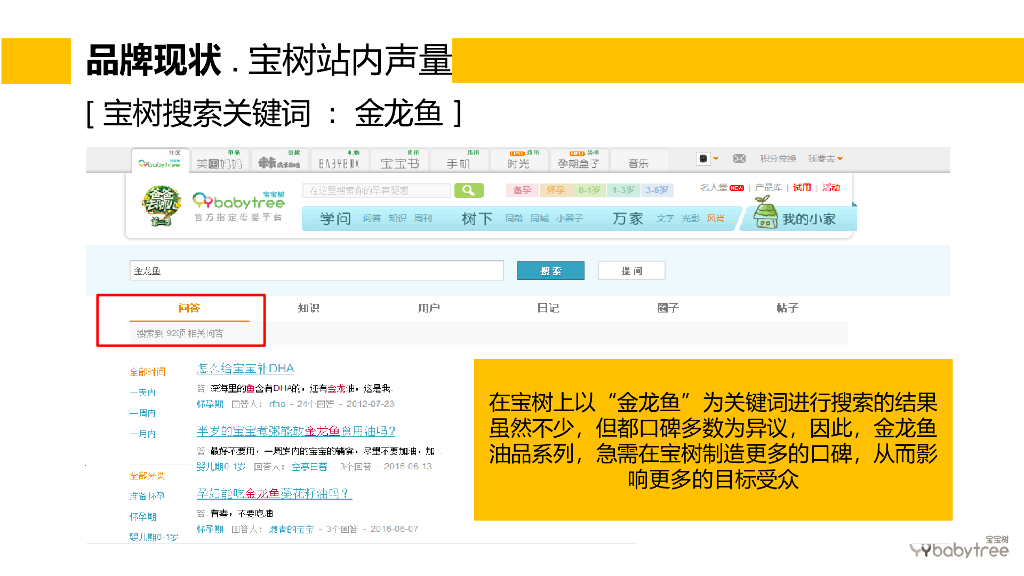
Task: Click the babytree 宝宝树 site logo
Action: point(238,206)
